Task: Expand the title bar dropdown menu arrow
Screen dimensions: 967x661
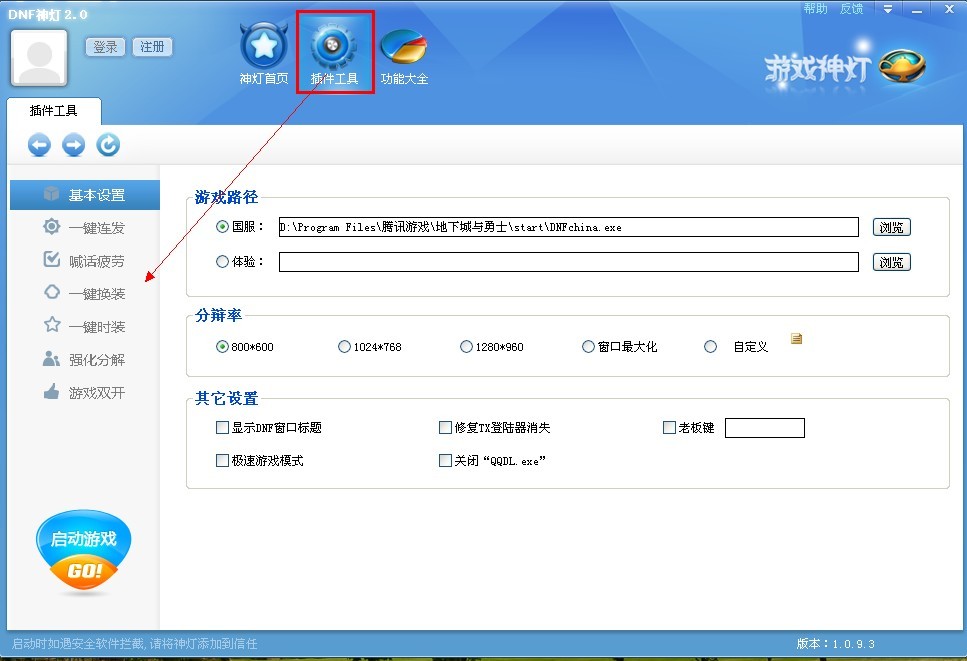Action: point(888,9)
